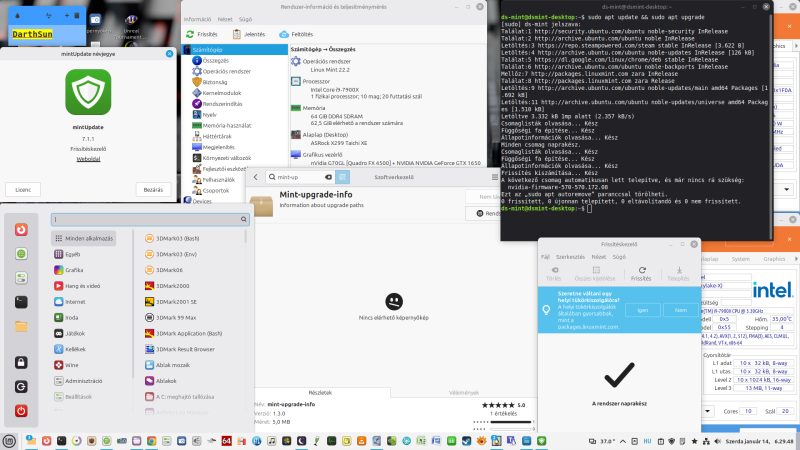
Task: Delete the DarthSun sticky note via trash icon
Action: point(77,15)
